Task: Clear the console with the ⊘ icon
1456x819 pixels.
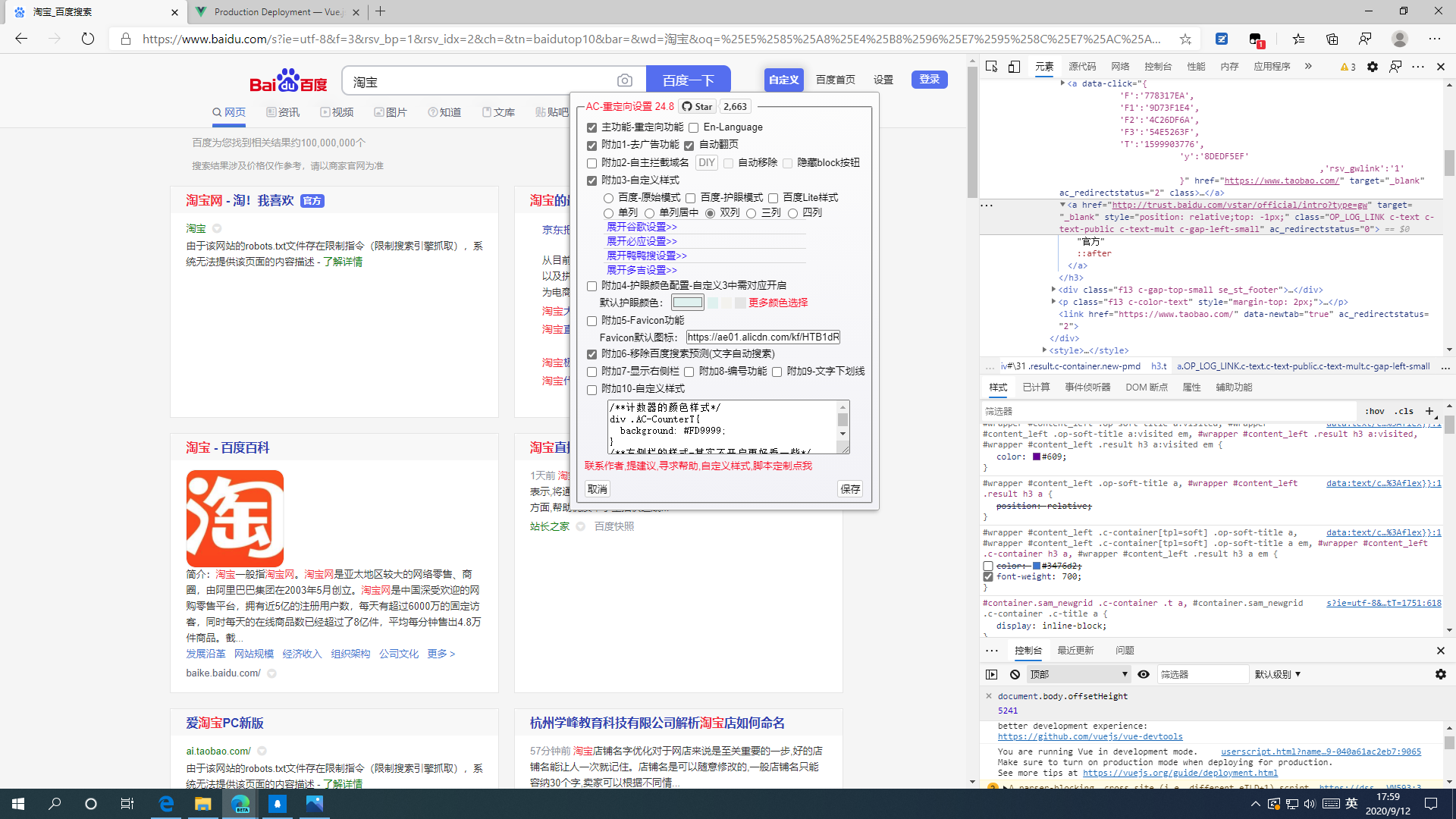Action: pyautogui.click(x=1015, y=674)
